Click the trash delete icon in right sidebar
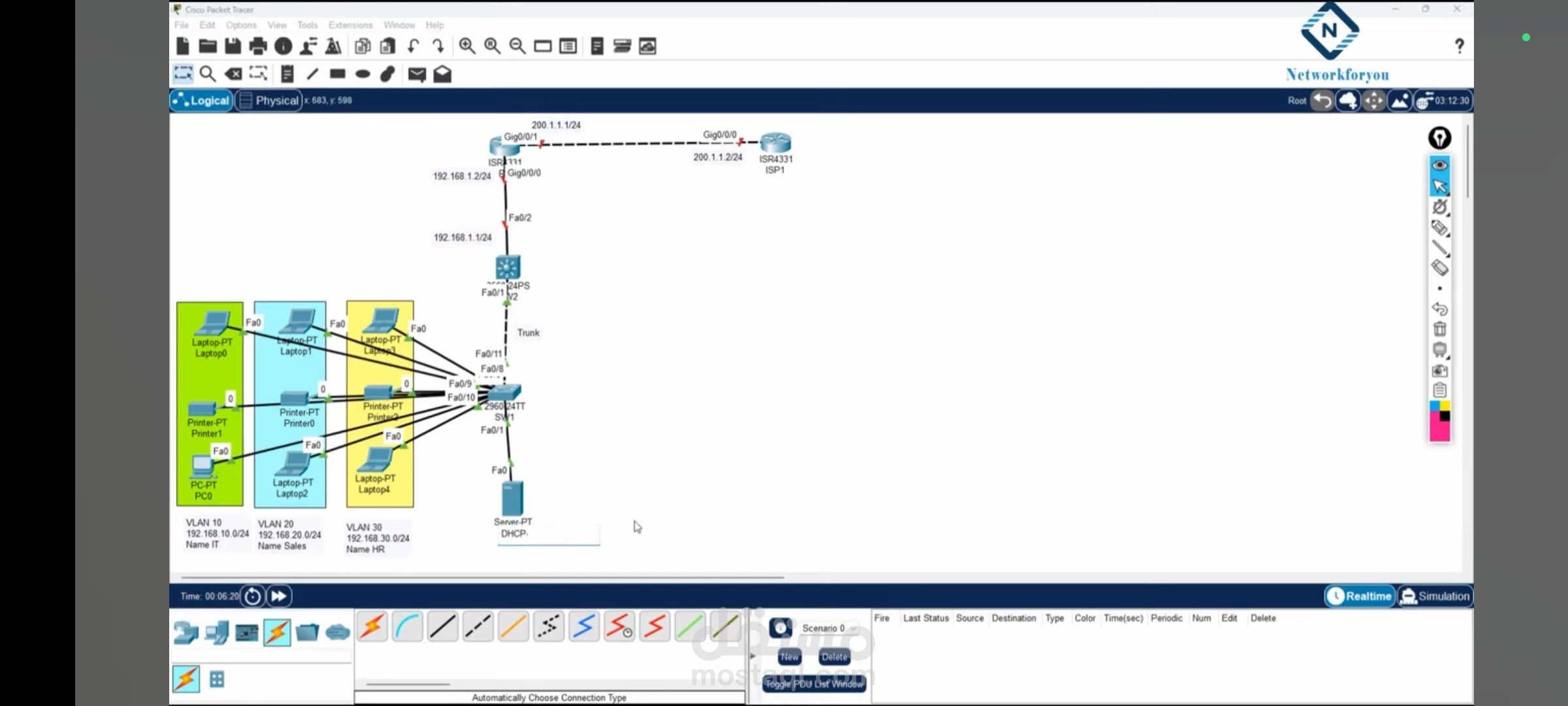 click(1439, 329)
